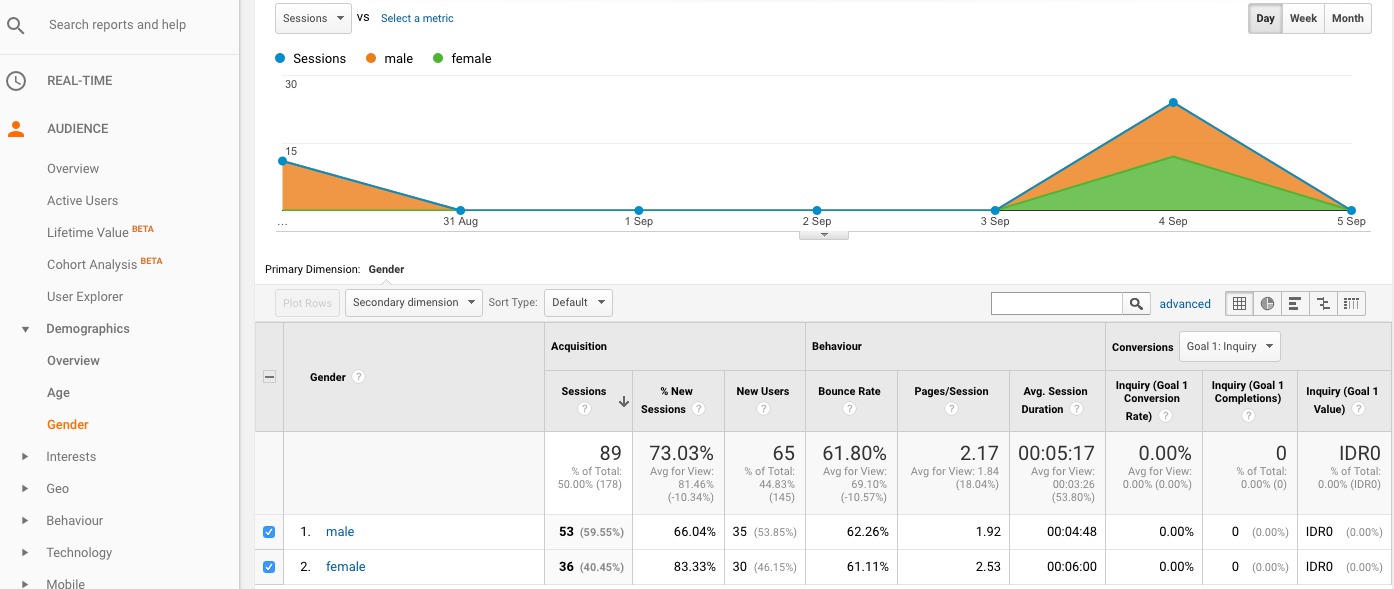Click help icon next to Bounce Rate
The image size is (1394, 589).
[849, 409]
